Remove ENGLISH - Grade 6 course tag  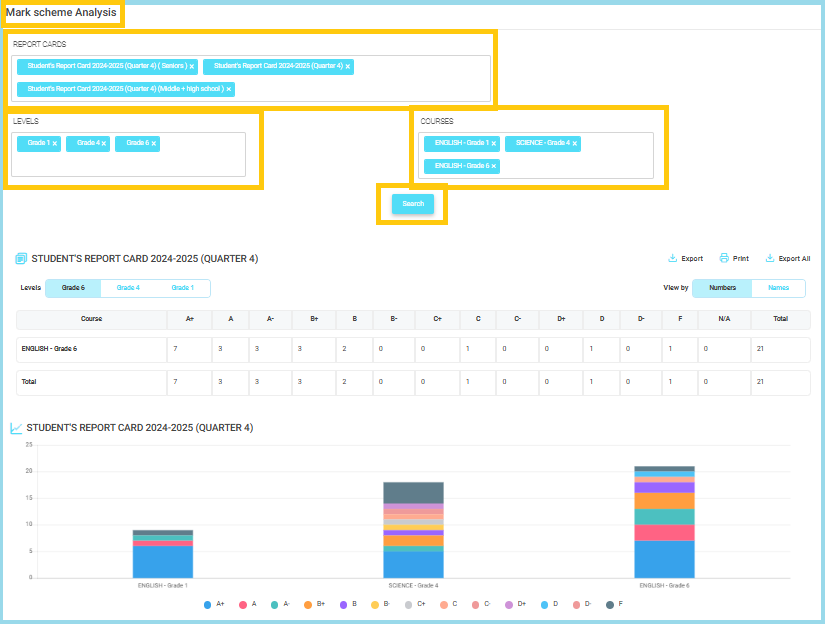pos(494,166)
